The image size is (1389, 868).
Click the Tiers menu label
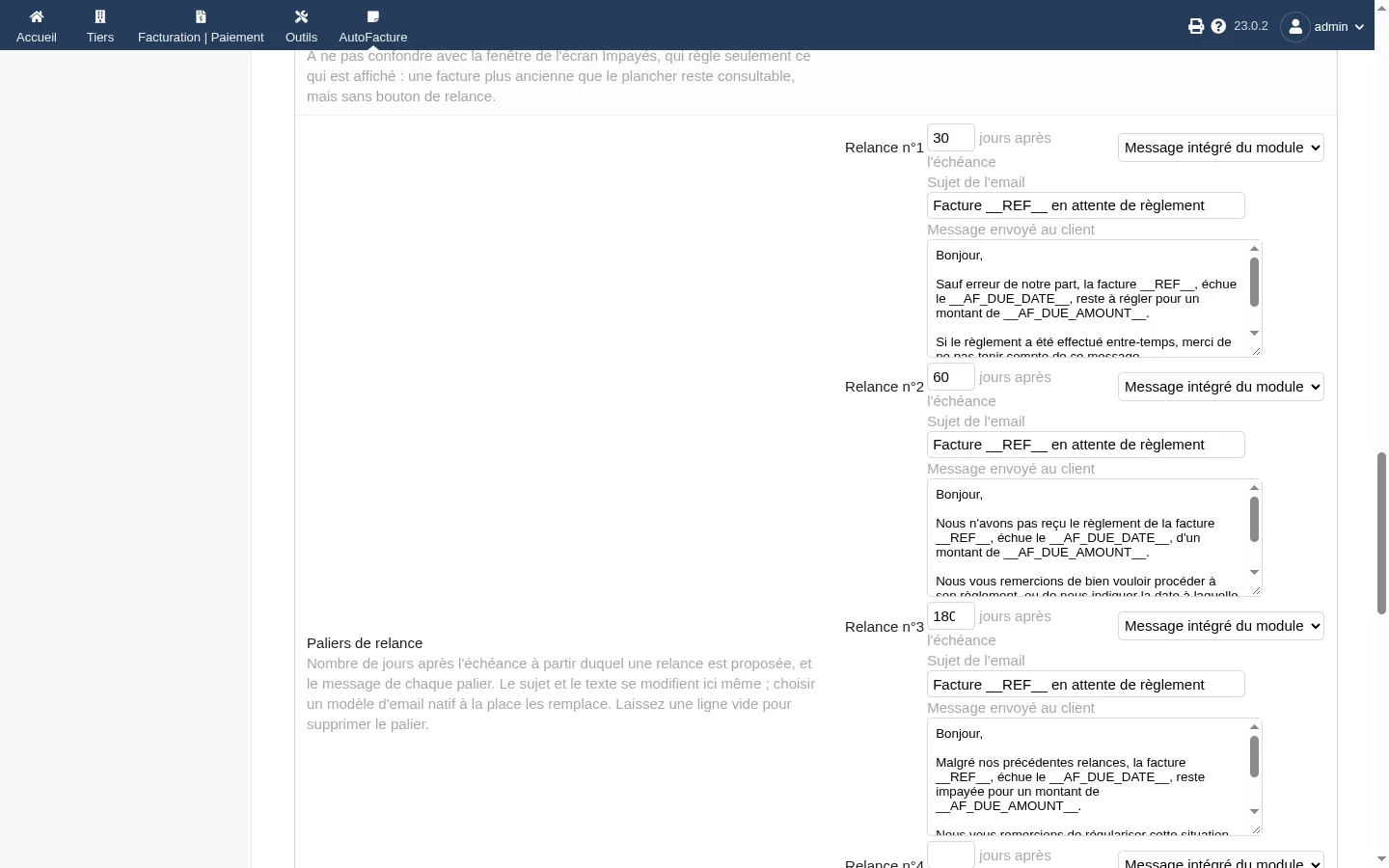click(x=100, y=38)
